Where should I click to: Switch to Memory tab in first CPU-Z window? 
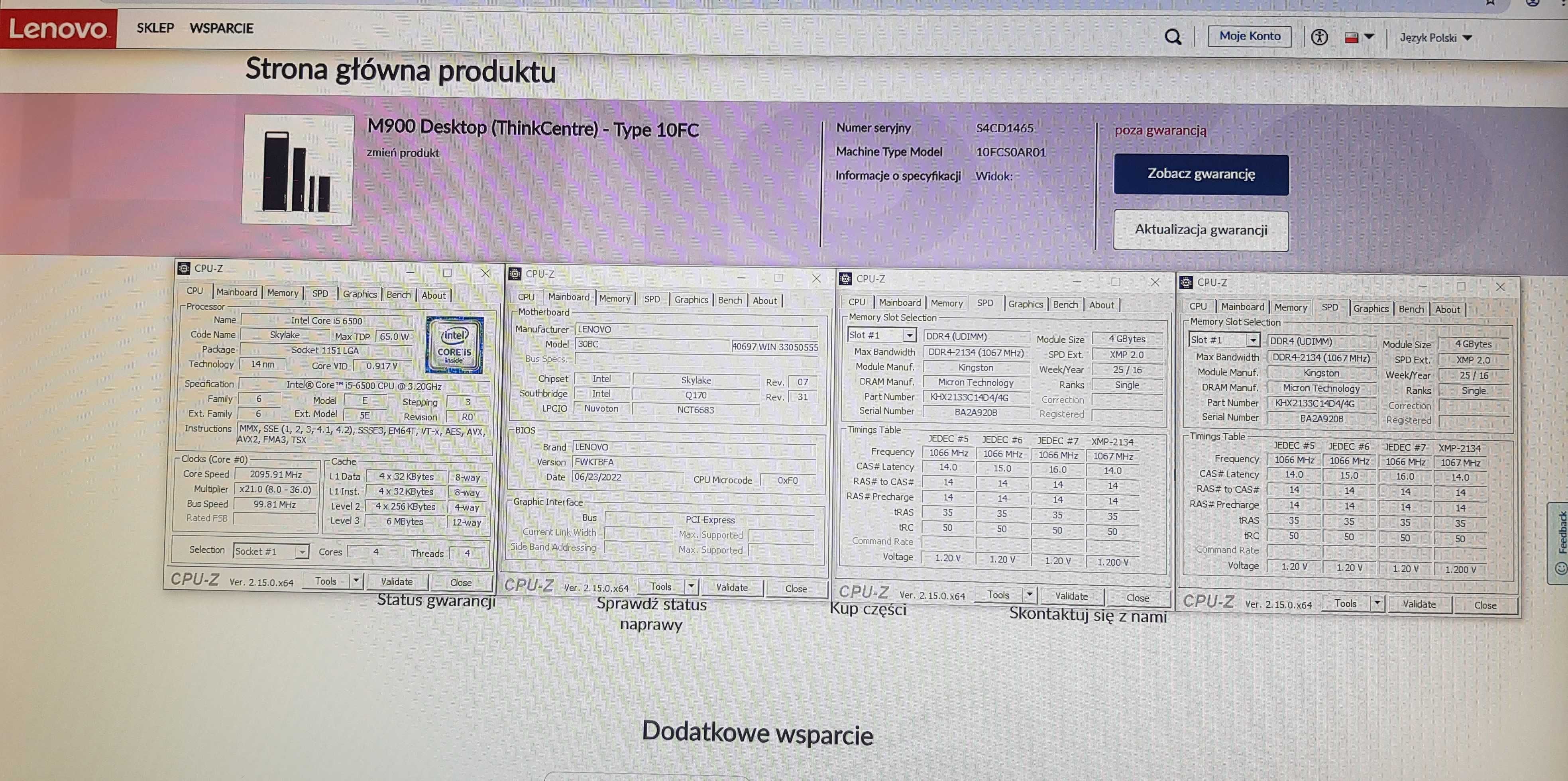point(283,293)
